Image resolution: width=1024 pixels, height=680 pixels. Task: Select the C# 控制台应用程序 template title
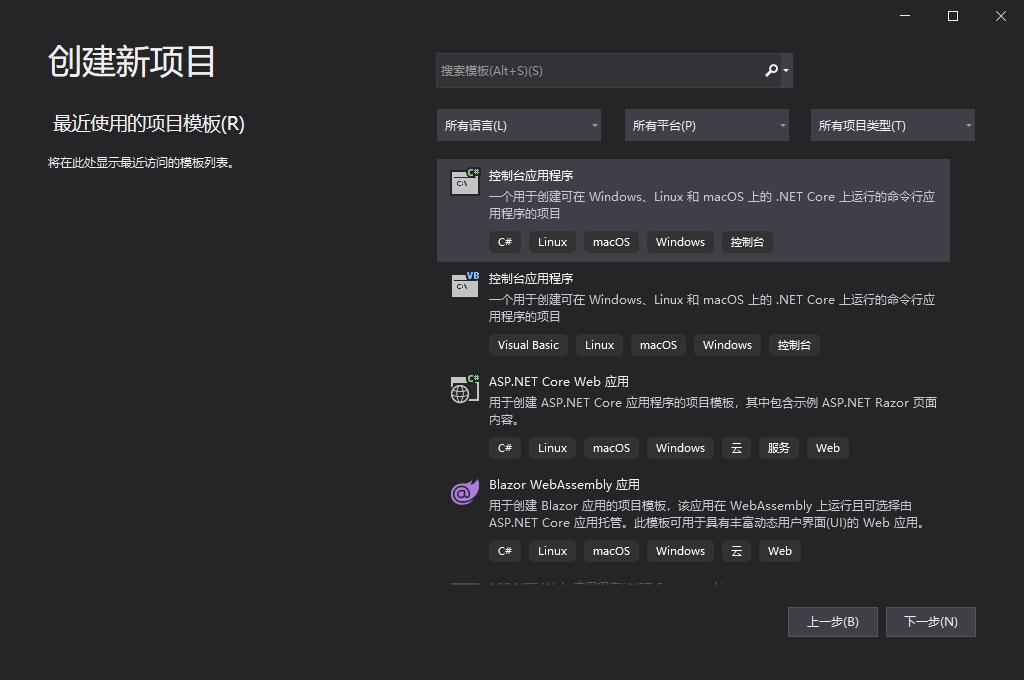531,176
